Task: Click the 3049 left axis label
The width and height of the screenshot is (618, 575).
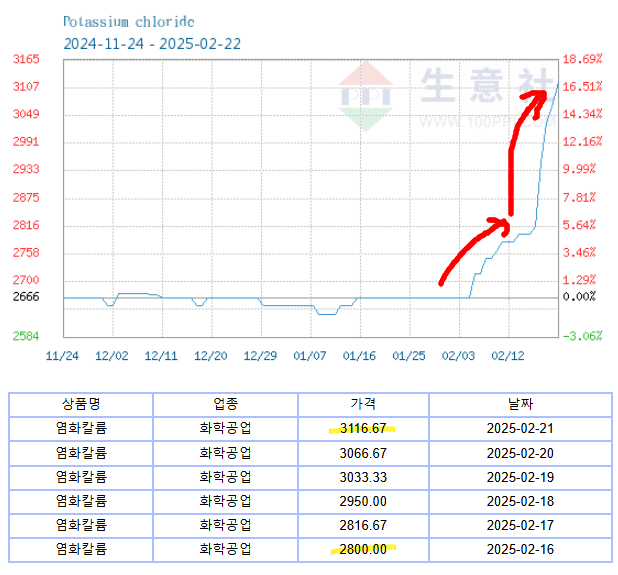Action: [x=26, y=114]
